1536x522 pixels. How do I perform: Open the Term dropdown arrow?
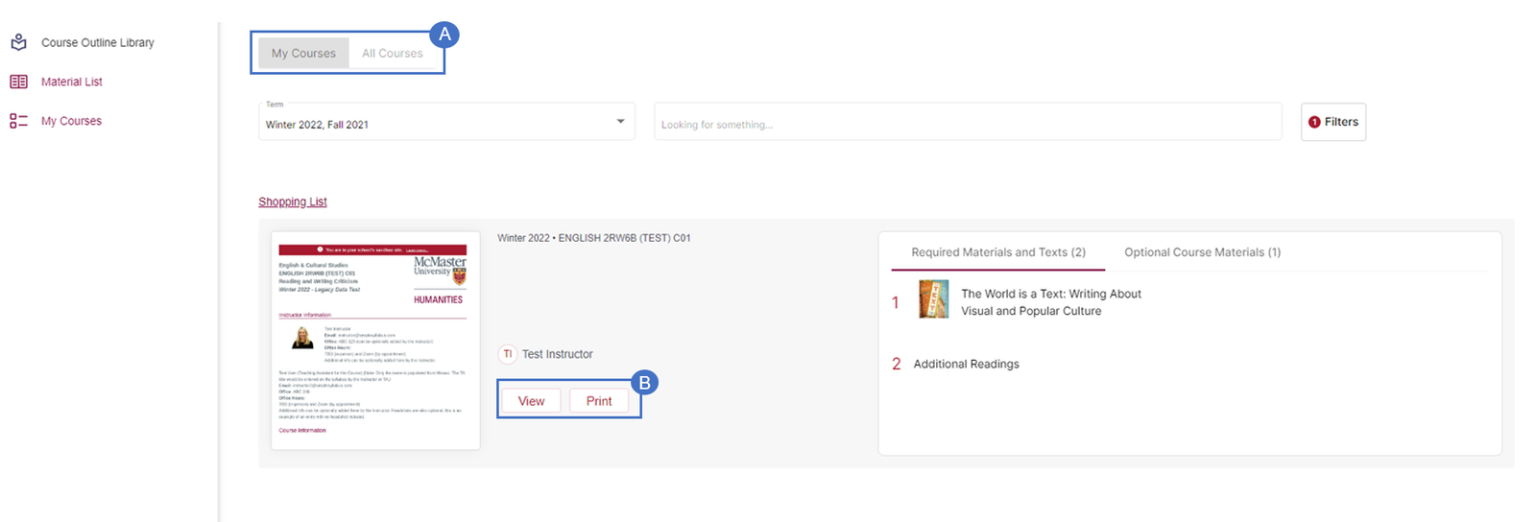620,121
